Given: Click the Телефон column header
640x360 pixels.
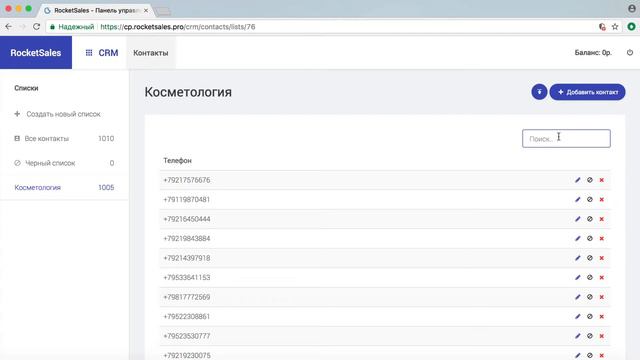Looking at the screenshot, I should pyautogui.click(x=178, y=160).
